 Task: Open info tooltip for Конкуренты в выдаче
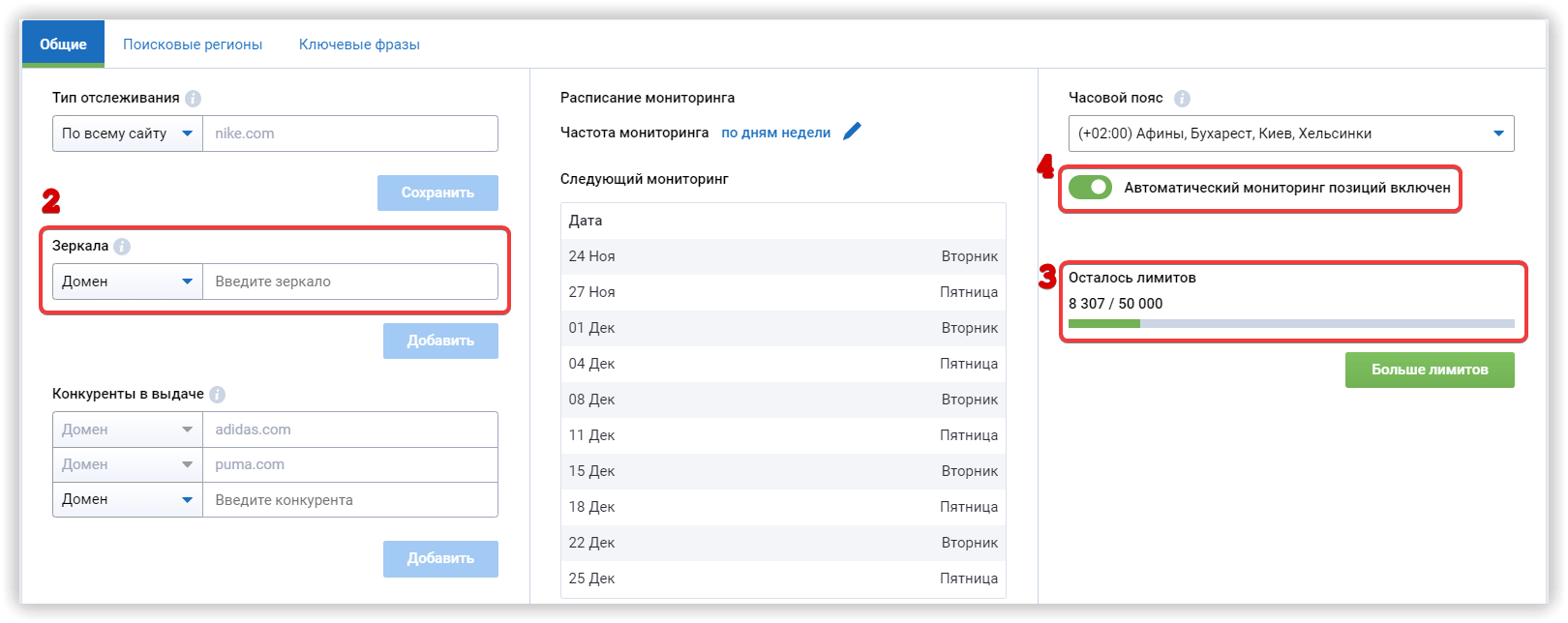pyautogui.click(x=217, y=395)
